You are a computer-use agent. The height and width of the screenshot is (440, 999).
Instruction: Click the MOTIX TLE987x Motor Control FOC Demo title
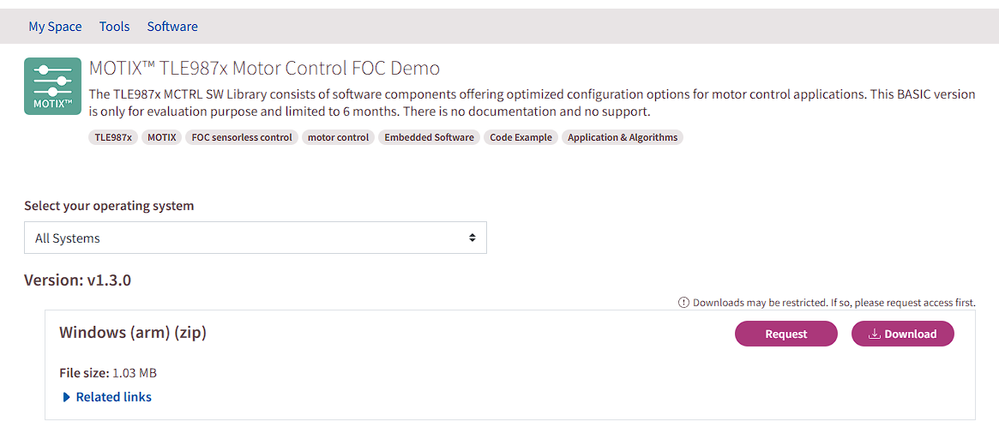point(264,68)
